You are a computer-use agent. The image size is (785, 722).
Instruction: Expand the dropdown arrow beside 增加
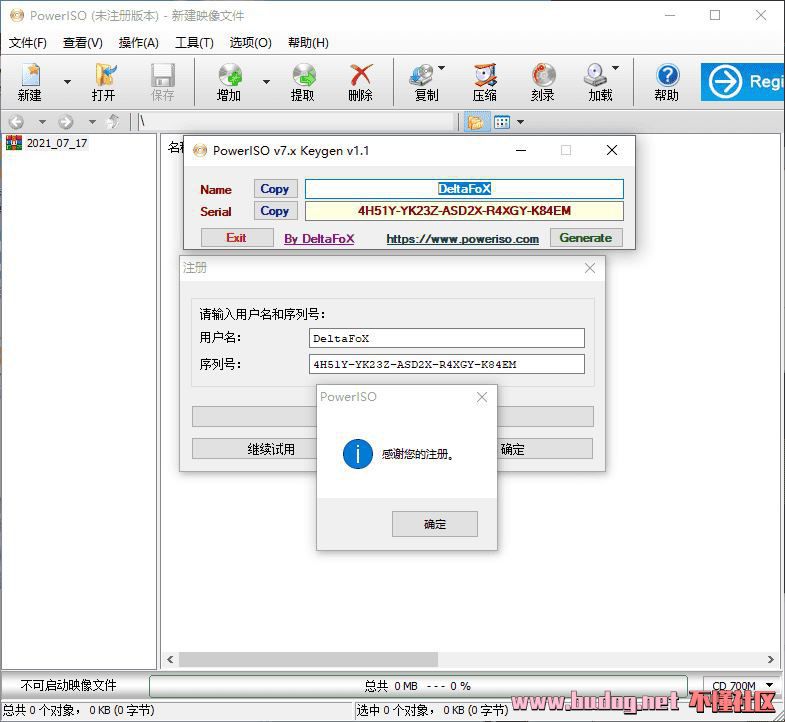tap(266, 81)
